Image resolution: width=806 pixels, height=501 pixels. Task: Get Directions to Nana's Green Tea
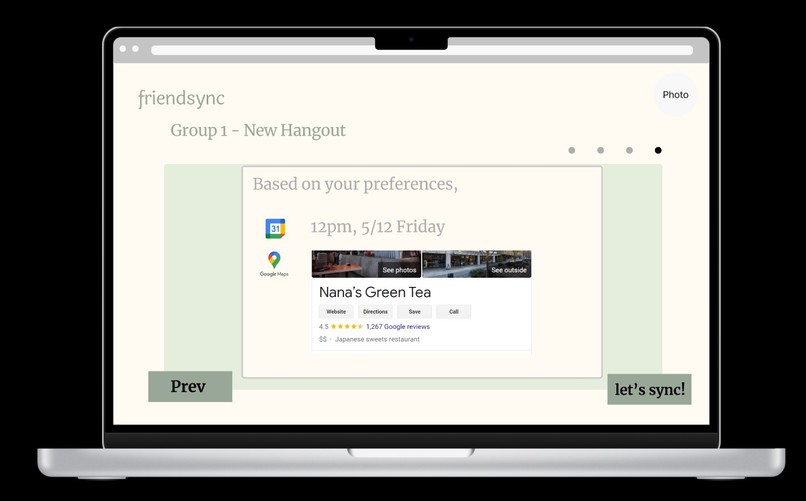pos(375,311)
